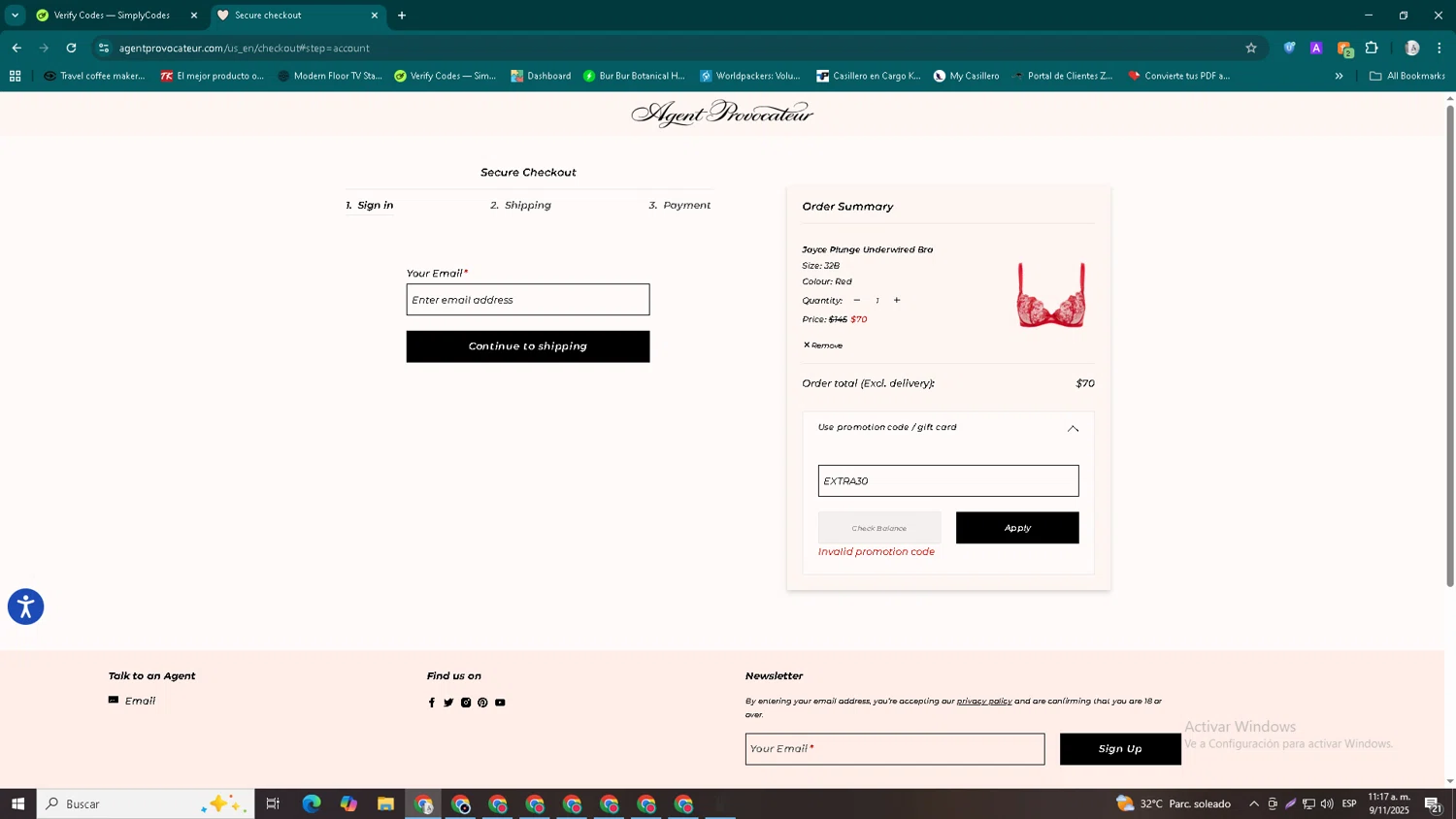Screen dimensions: 1456x819
Task: Go to the Payment checkout step
Action: [679, 206]
